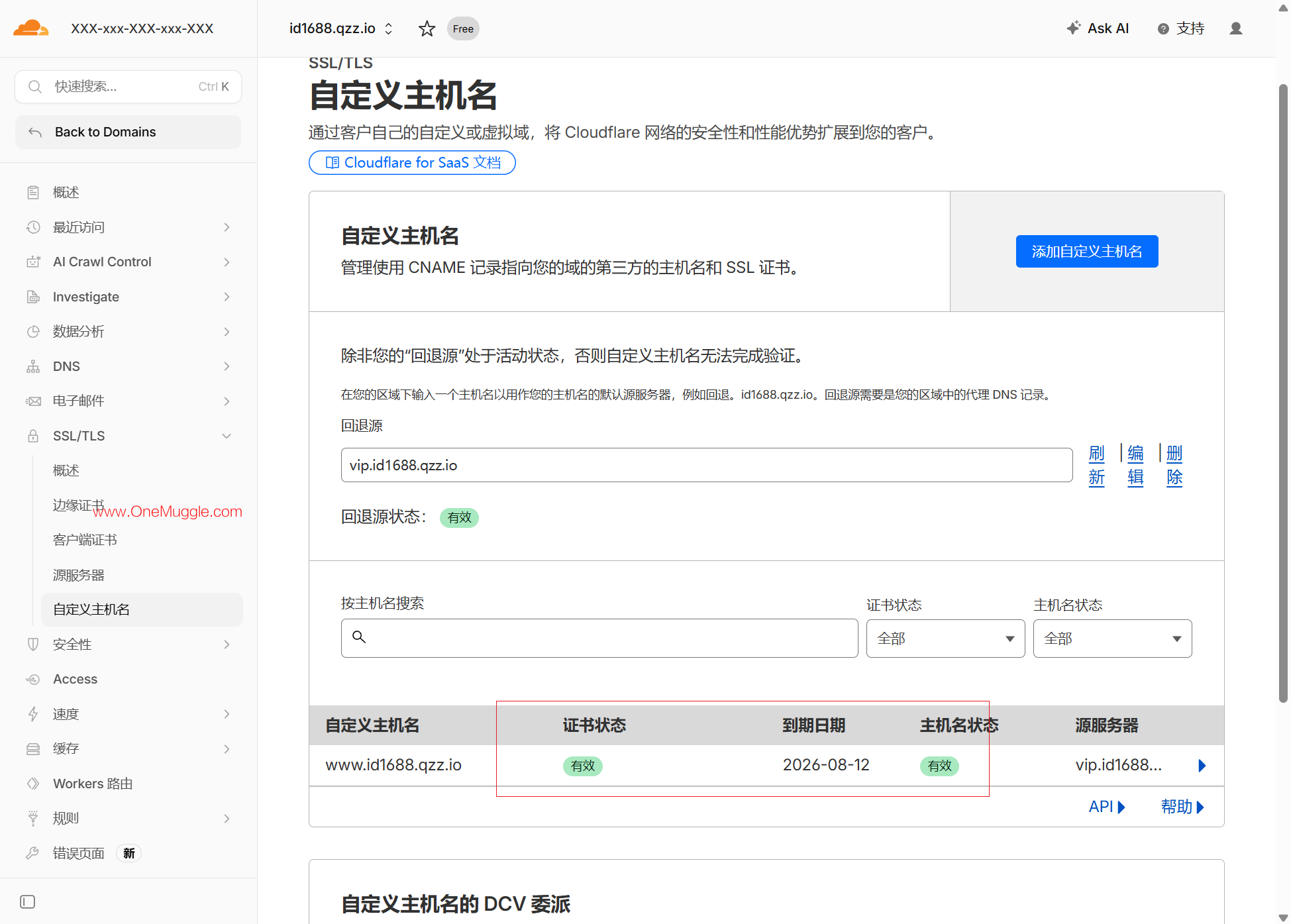Open 客户端证书 under SSL/TLS
Image resolution: width=1291 pixels, height=924 pixels.
click(85, 540)
